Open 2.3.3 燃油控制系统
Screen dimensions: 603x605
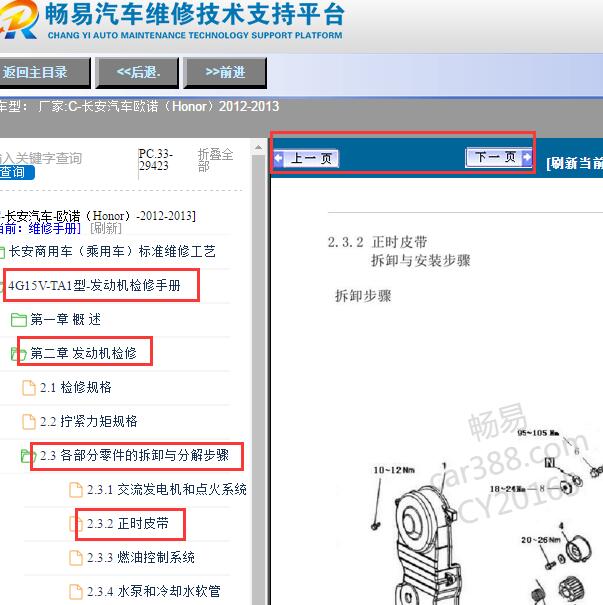point(141,558)
